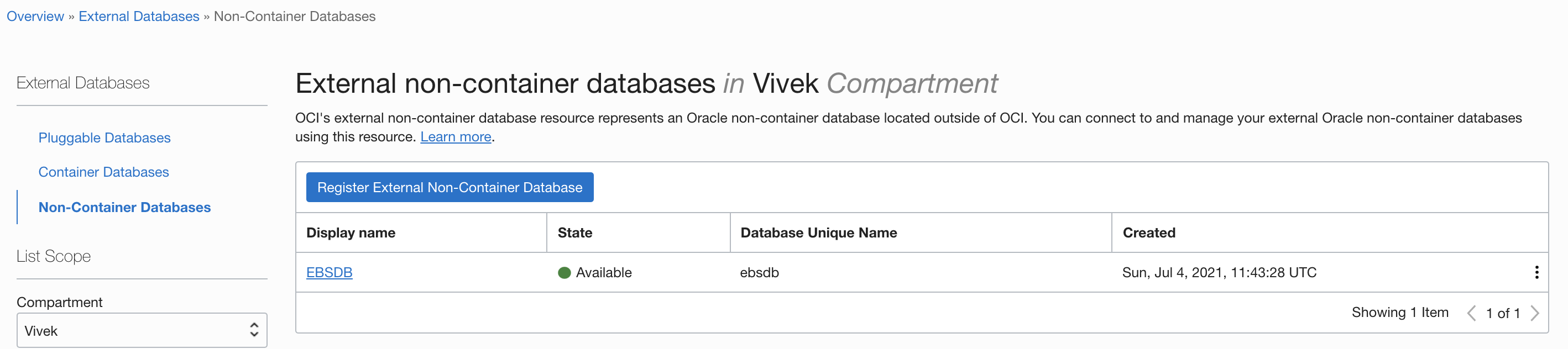This screenshot has height=349, width=1568.
Task: Navigate to Overview via breadcrumb
Action: tap(35, 16)
